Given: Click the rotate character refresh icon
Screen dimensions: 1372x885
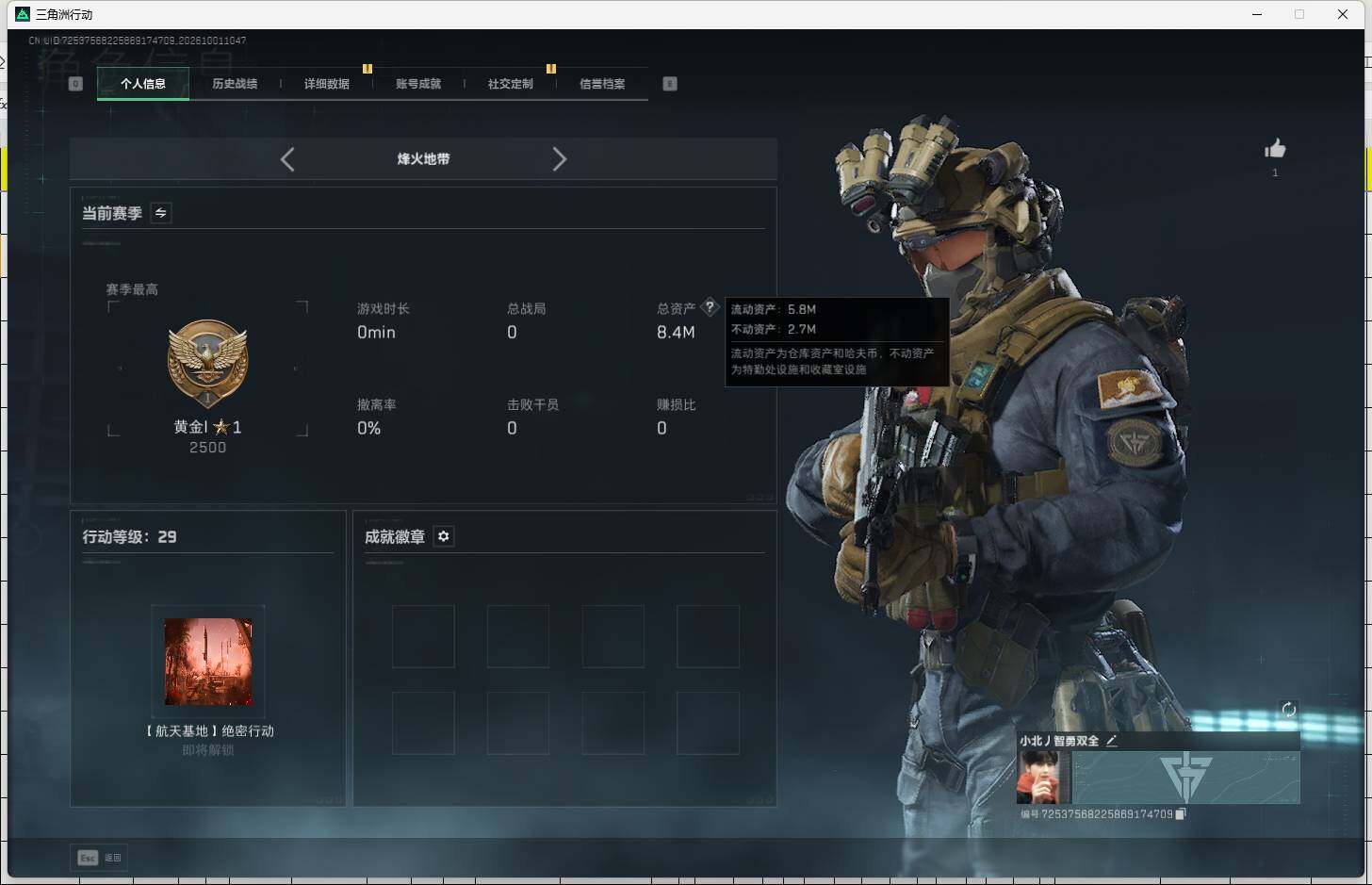Looking at the screenshot, I should pyautogui.click(x=1288, y=710).
